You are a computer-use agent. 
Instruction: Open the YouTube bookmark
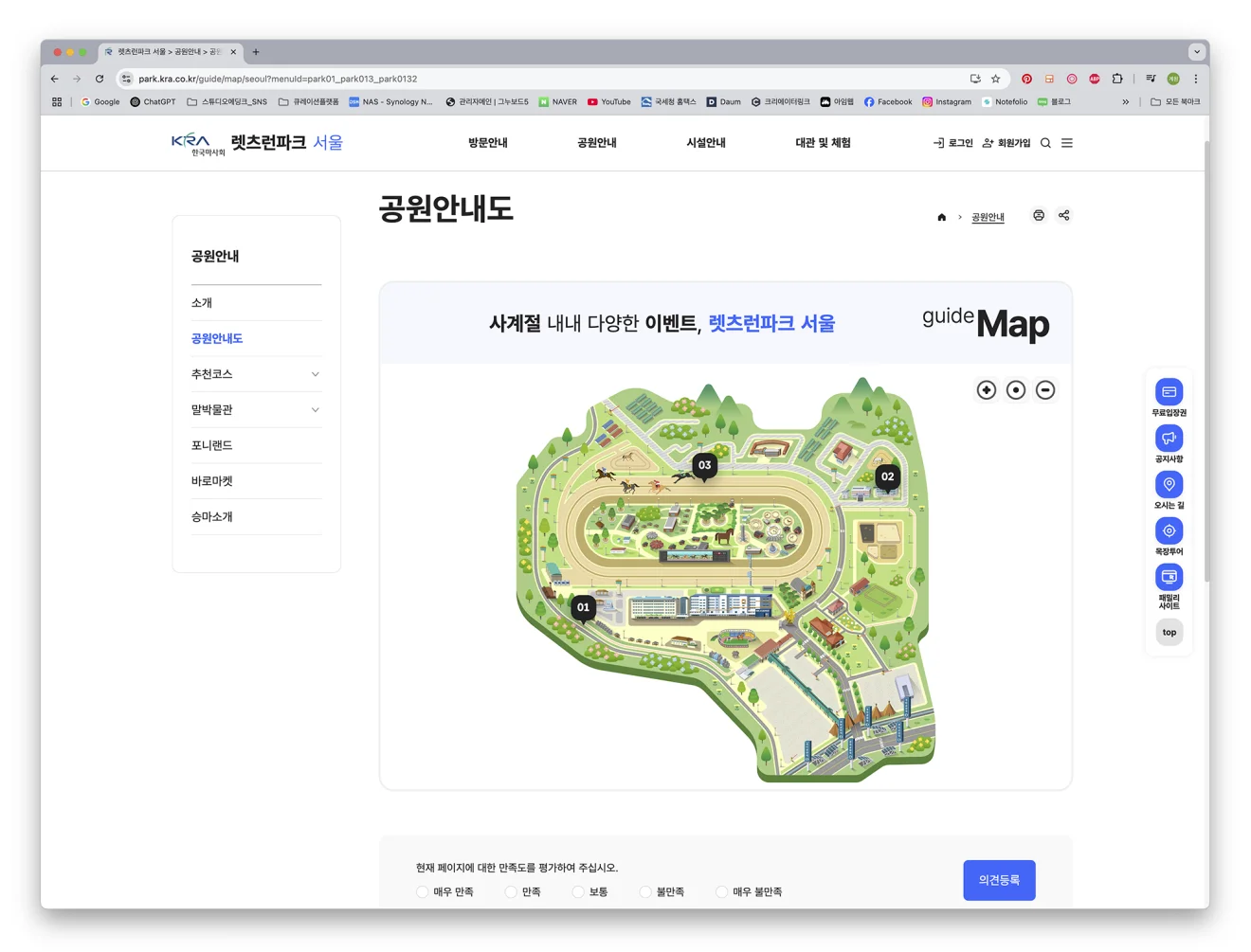click(x=608, y=101)
